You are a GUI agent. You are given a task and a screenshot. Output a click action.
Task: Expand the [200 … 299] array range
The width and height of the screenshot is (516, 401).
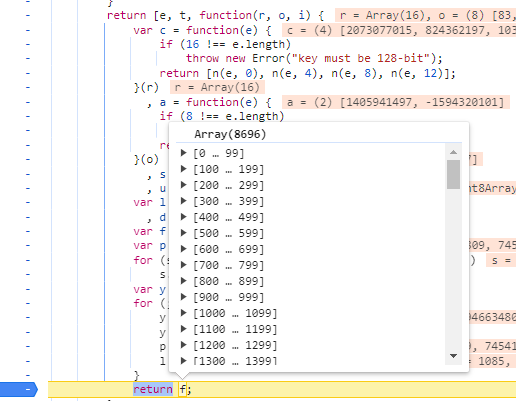183,185
